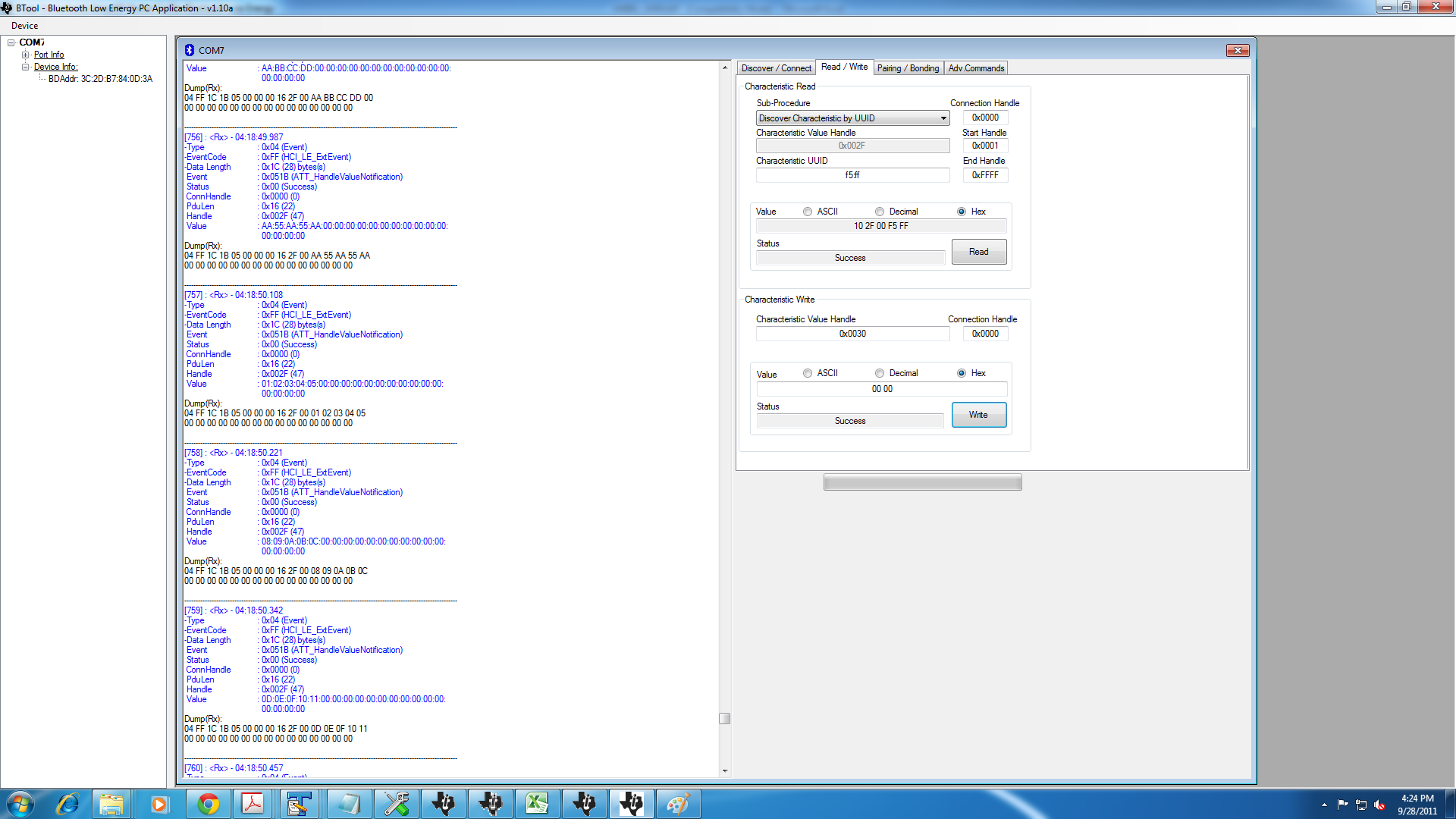The image size is (1456, 819).
Task: Expand the Port Info tree node
Action: 26,55
